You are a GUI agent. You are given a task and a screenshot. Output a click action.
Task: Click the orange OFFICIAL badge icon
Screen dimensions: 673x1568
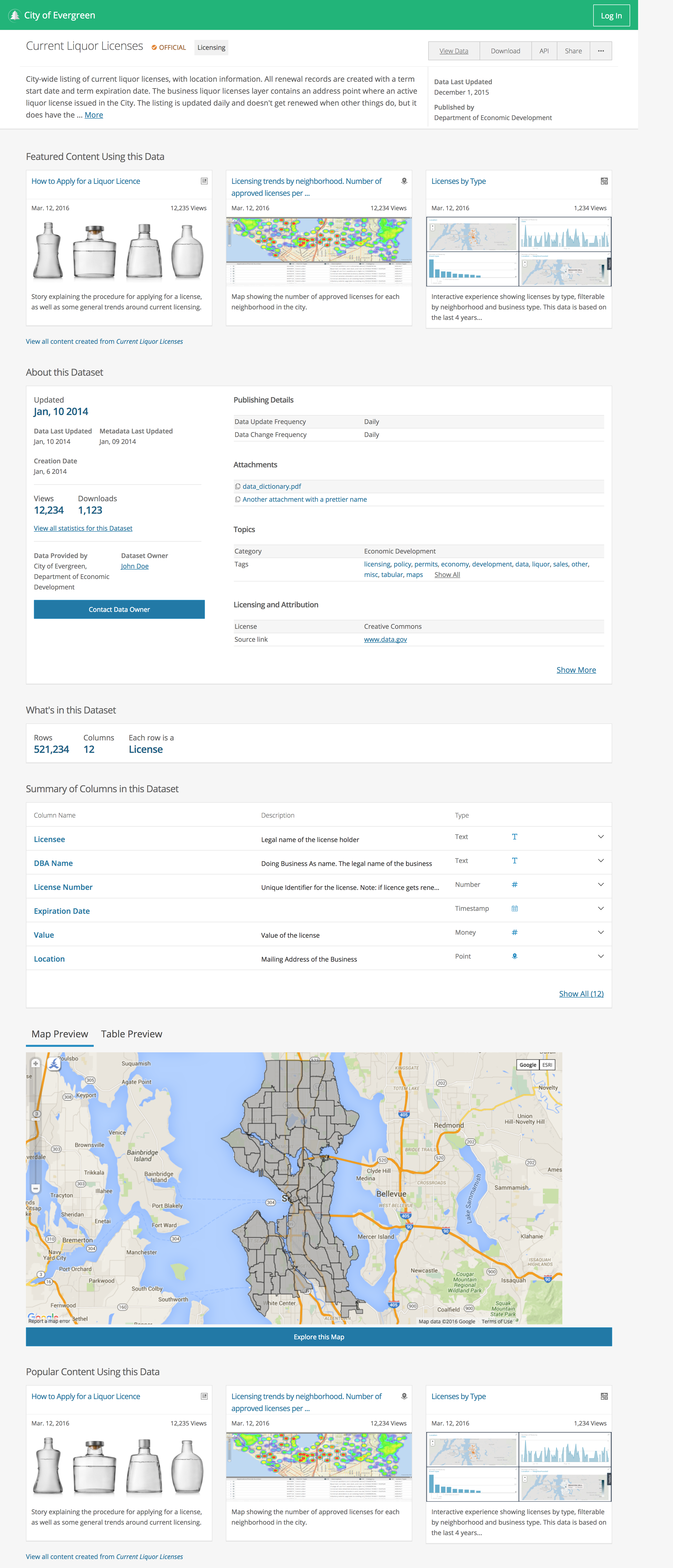pos(154,48)
